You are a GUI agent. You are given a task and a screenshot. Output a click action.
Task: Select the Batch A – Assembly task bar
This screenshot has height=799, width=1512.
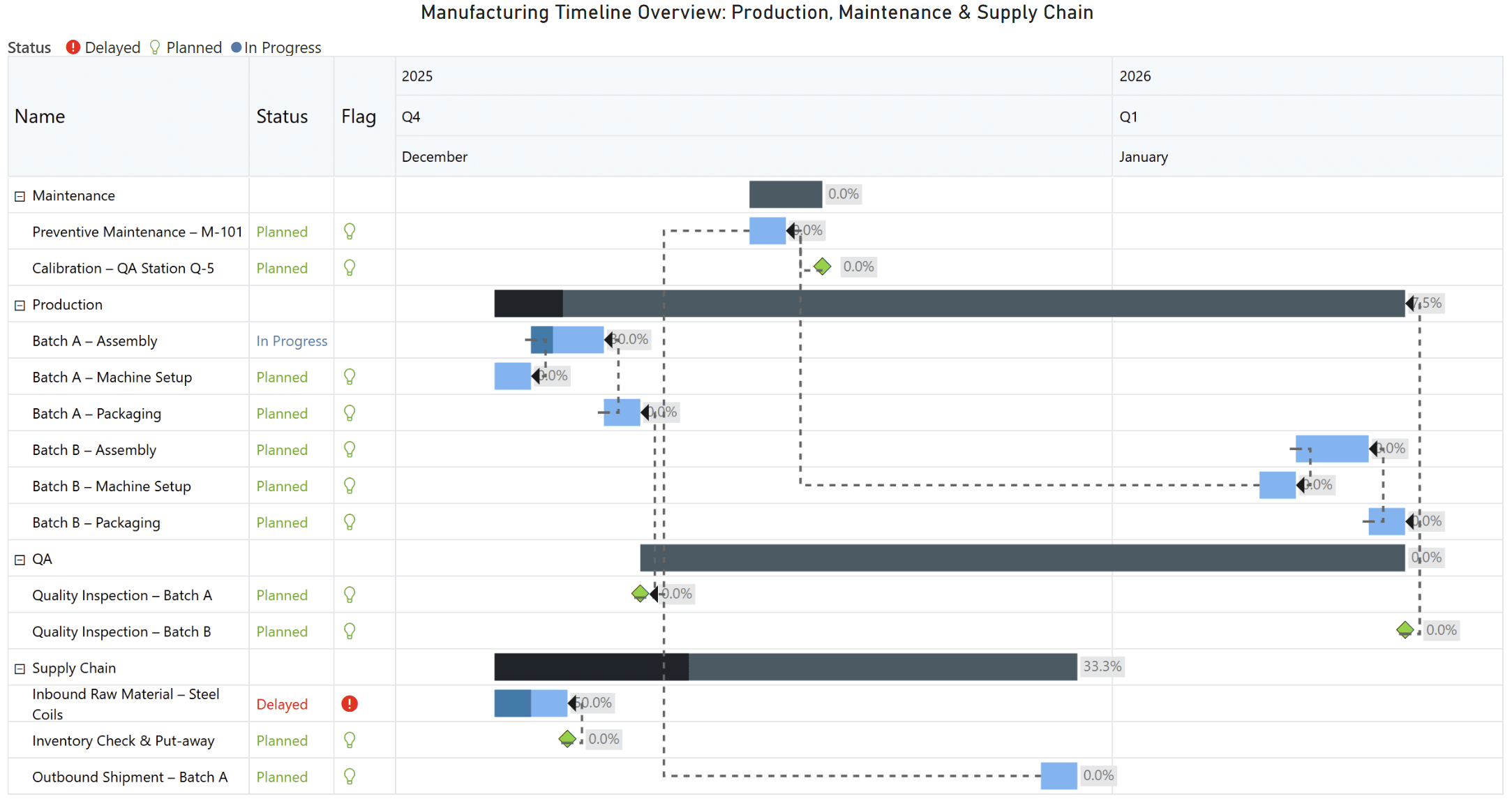(567, 340)
